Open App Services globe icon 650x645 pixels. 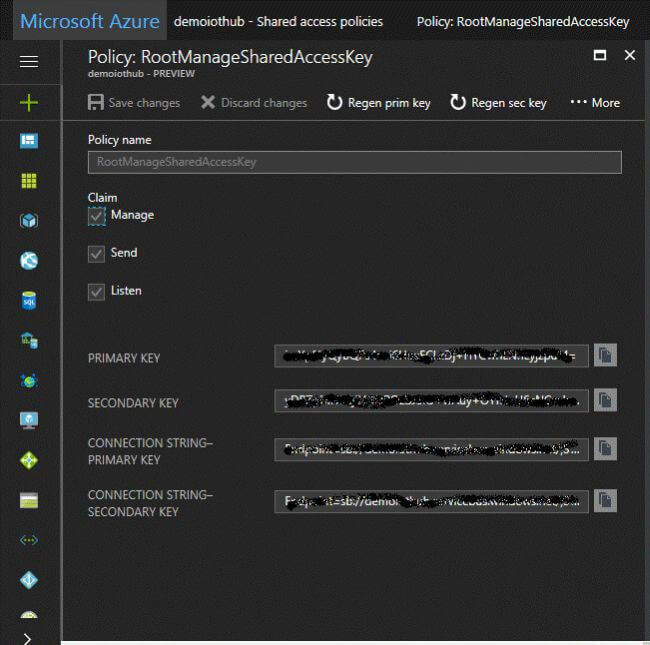[29, 261]
